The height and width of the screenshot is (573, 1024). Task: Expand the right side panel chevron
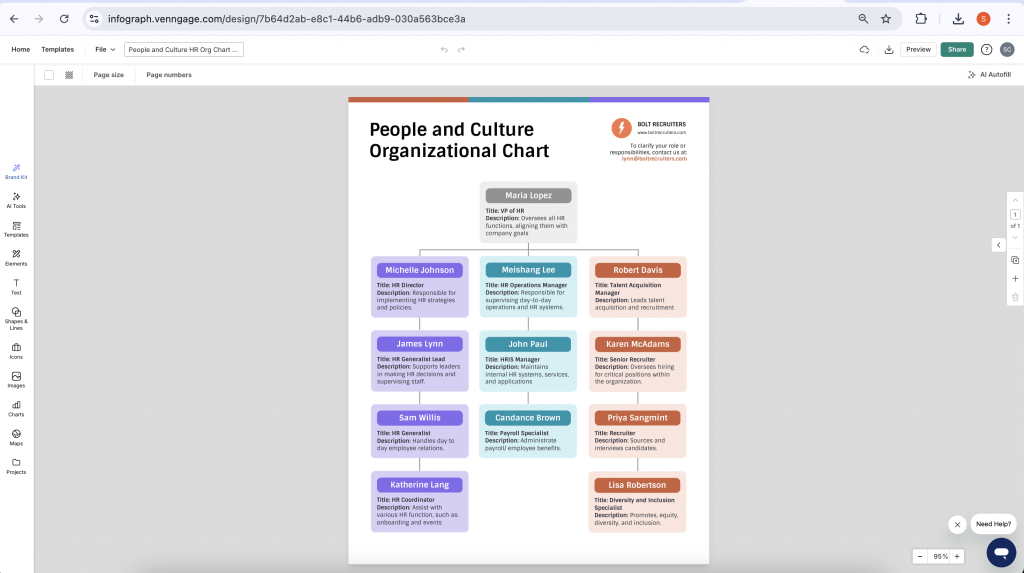click(x=998, y=245)
